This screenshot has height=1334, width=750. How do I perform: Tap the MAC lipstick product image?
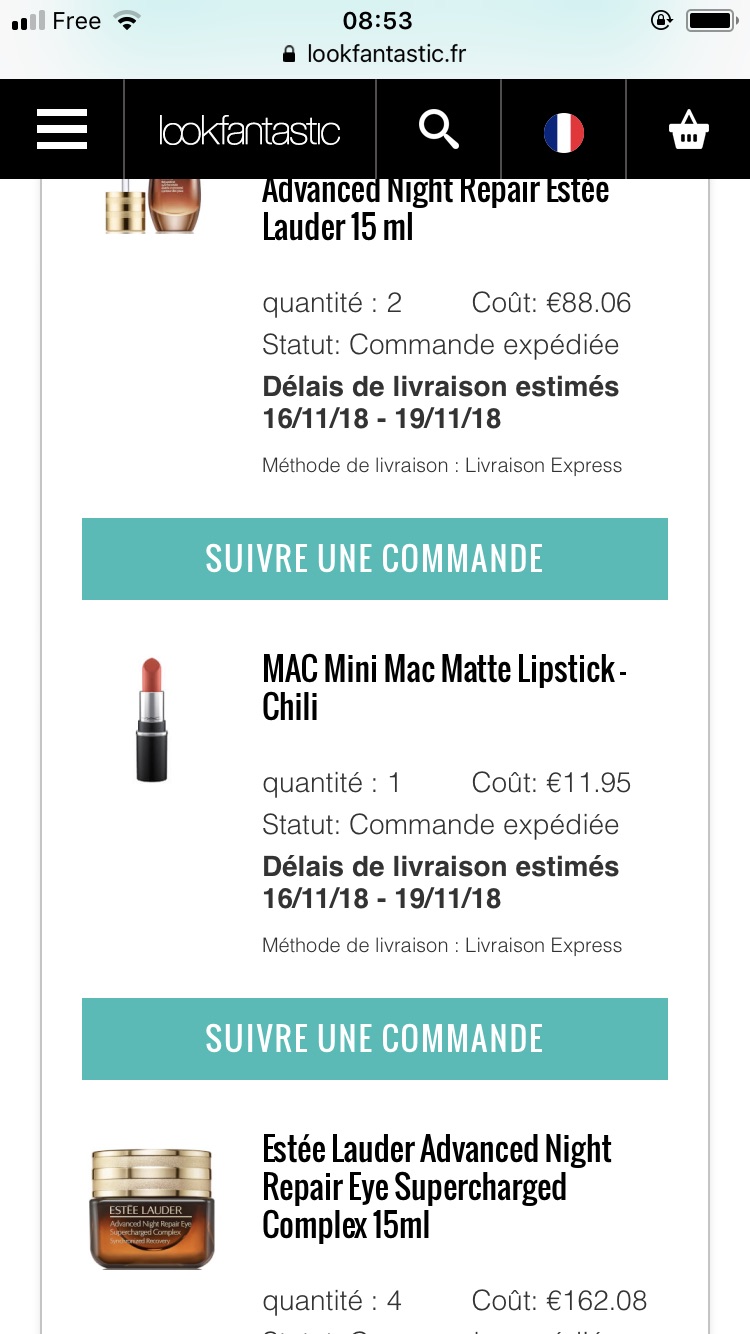coord(152,720)
